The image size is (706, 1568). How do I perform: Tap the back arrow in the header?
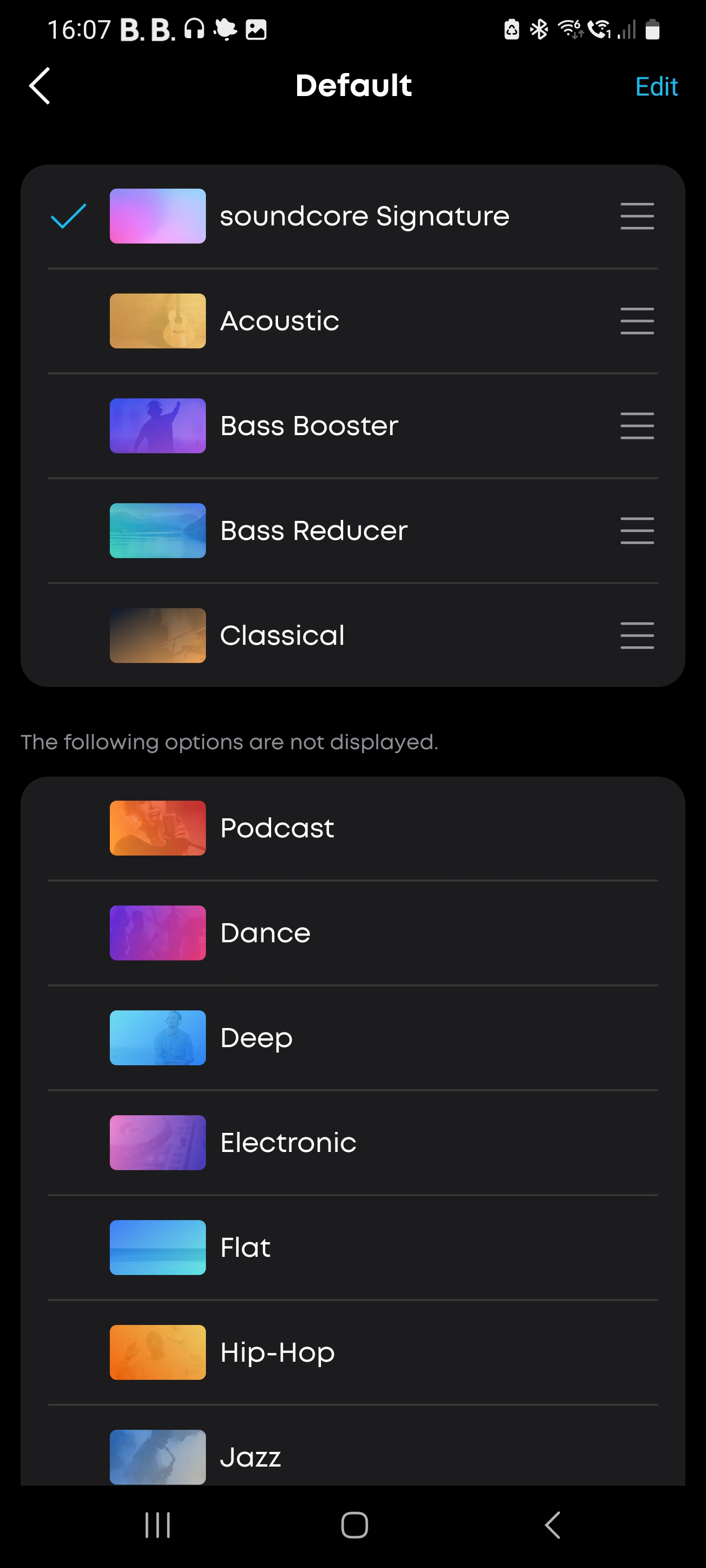pos(40,86)
